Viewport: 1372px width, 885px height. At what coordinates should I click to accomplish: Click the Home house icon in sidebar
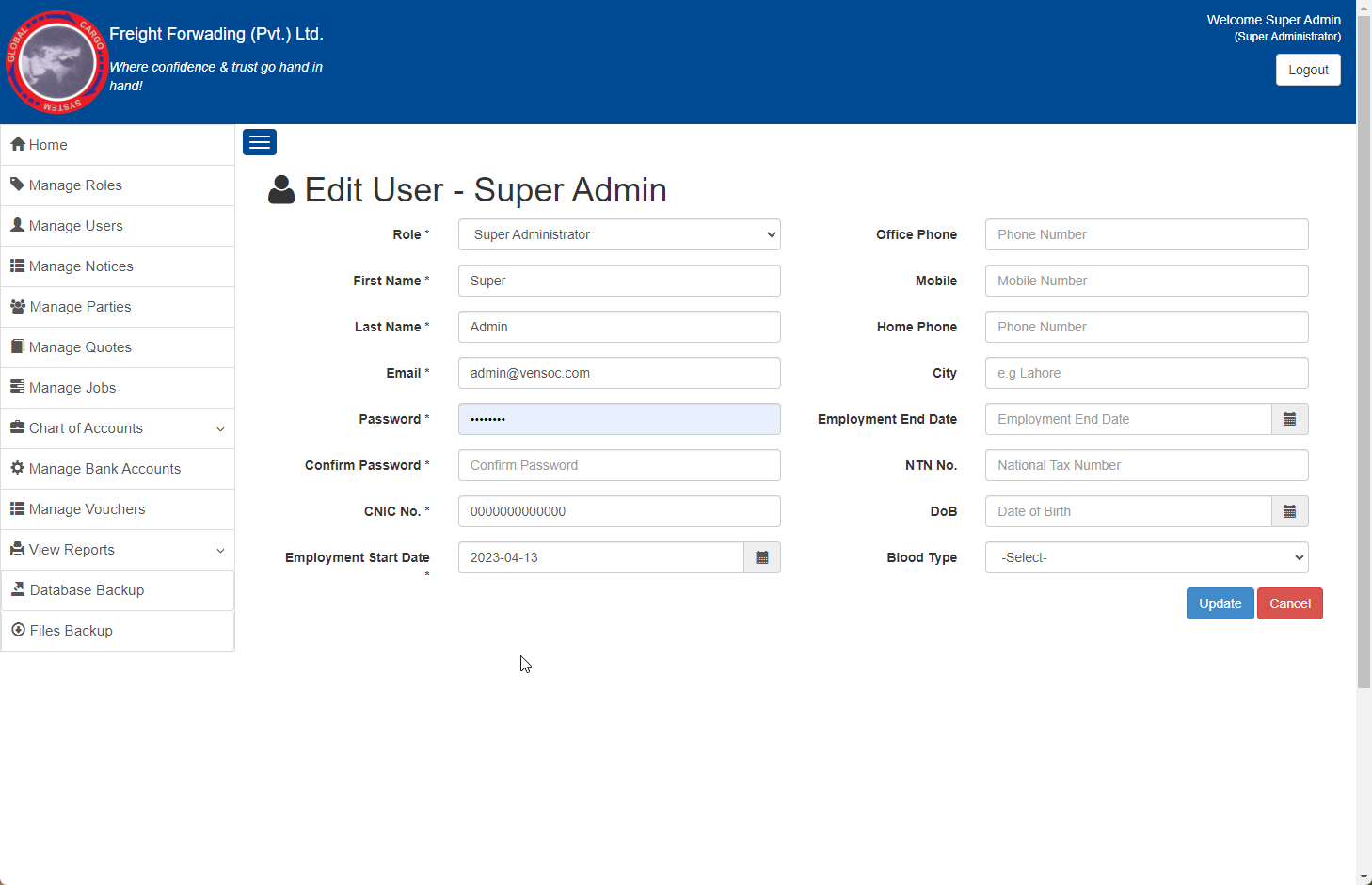17,144
